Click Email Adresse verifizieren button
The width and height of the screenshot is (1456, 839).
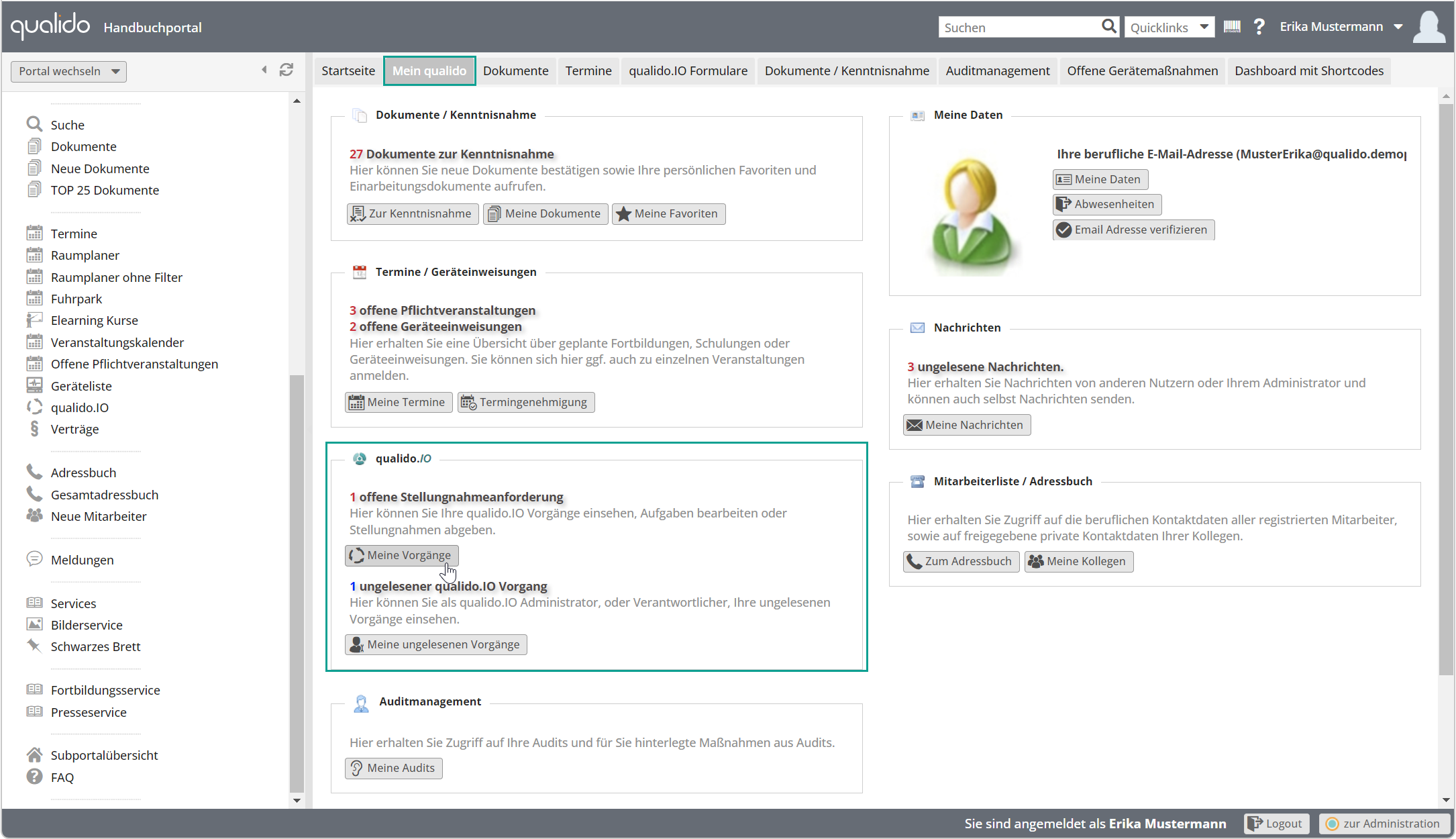[x=1133, y=230]
